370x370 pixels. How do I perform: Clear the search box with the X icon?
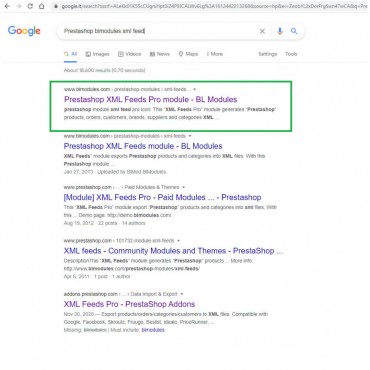pos(262,31)
